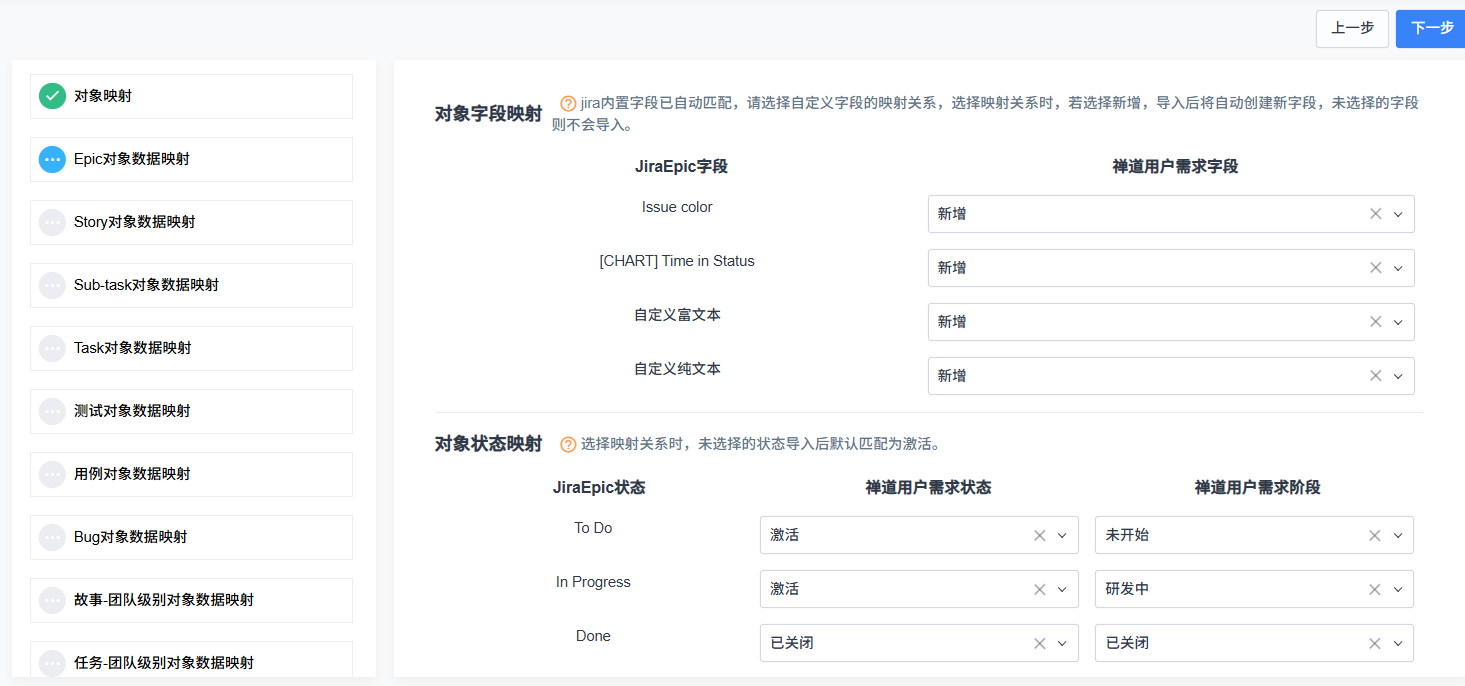1465x686 pixels.
Task: Open the Issue color mapping dropdown
Action: (1398, 214)
